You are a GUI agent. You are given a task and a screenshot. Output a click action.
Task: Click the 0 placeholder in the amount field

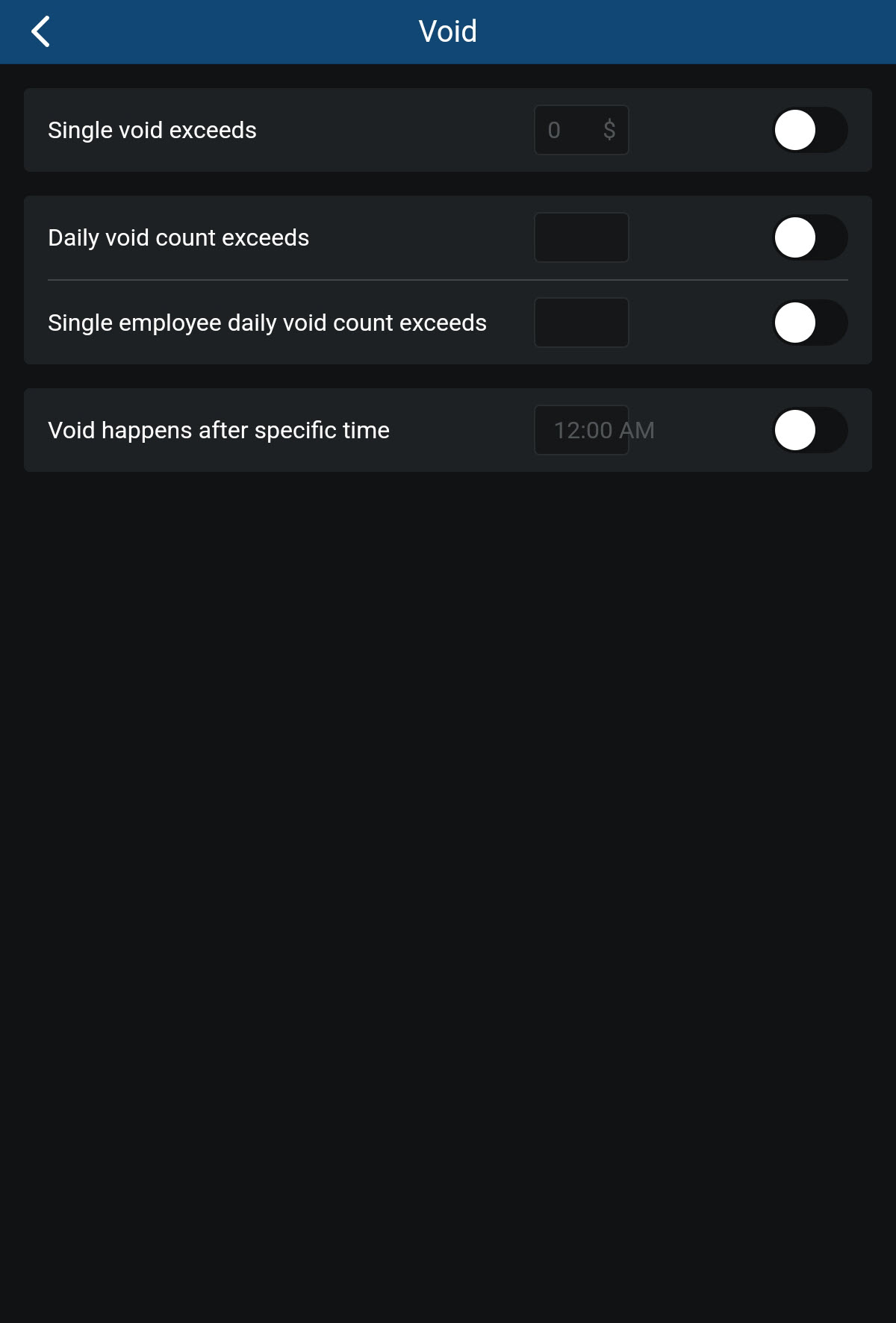click(x=554, y=130)
